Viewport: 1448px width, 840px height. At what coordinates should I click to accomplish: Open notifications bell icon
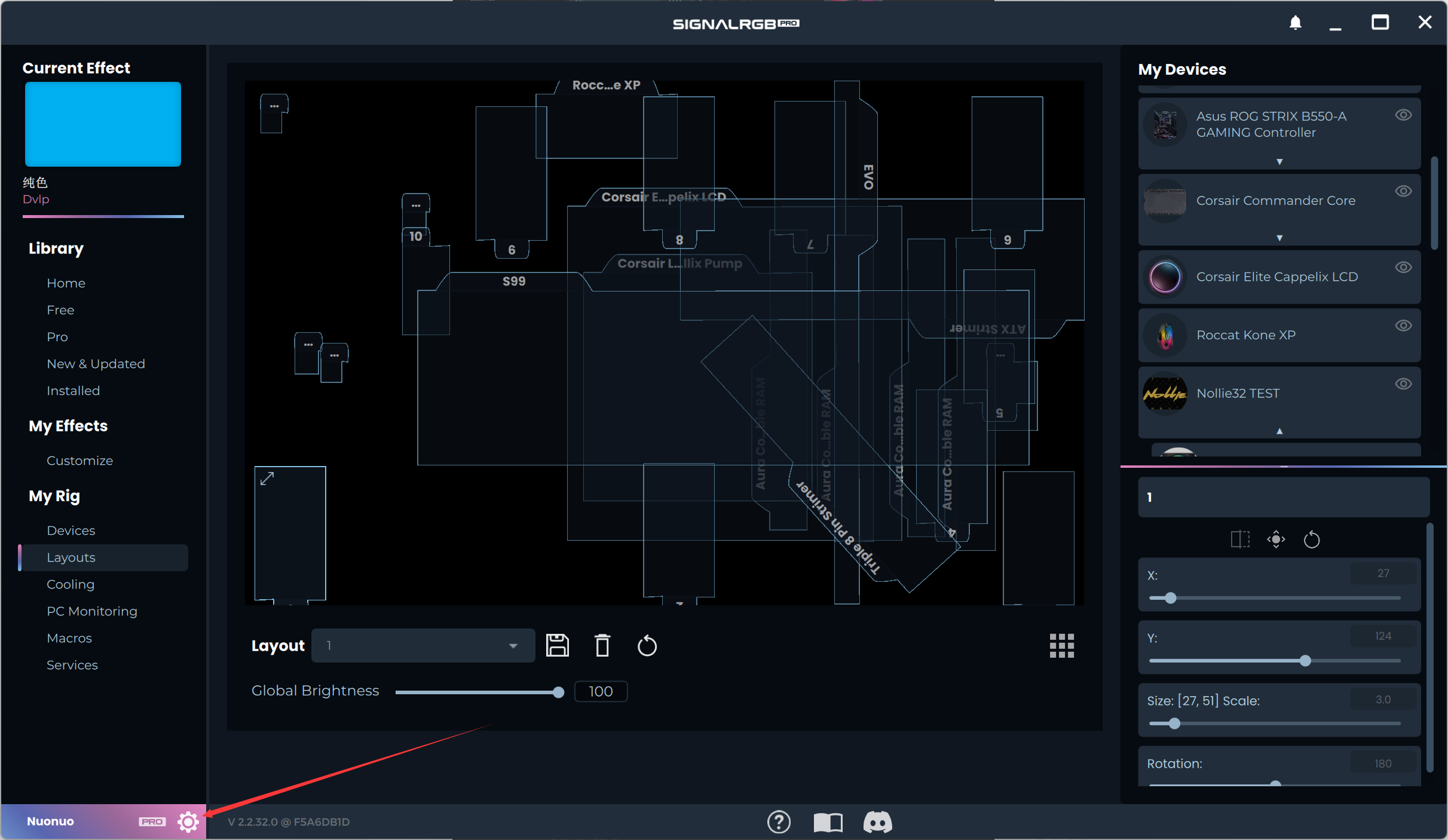pyautogui.click(x=1295, y=23)
